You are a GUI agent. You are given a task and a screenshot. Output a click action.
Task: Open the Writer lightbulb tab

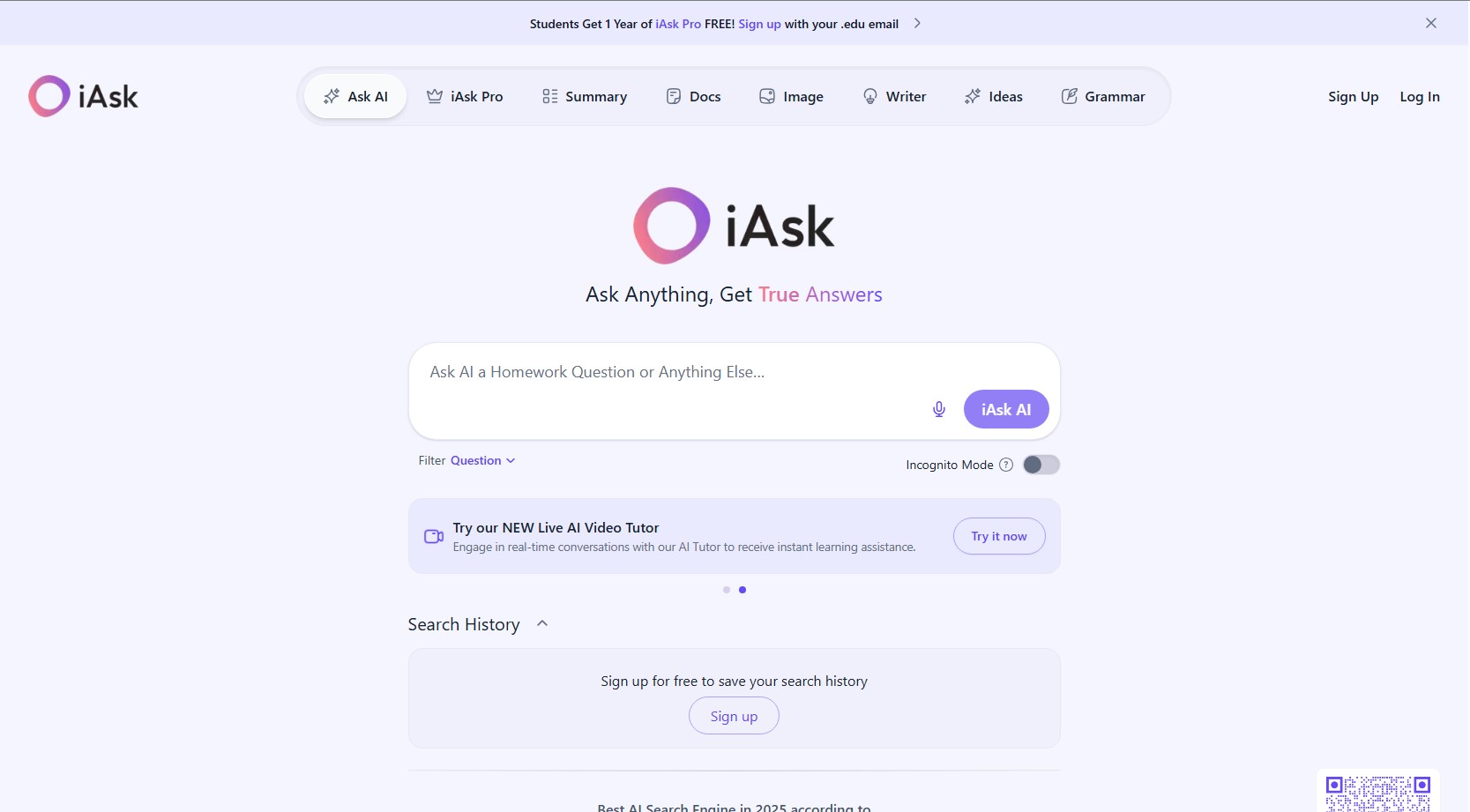(x=894, y=97)
